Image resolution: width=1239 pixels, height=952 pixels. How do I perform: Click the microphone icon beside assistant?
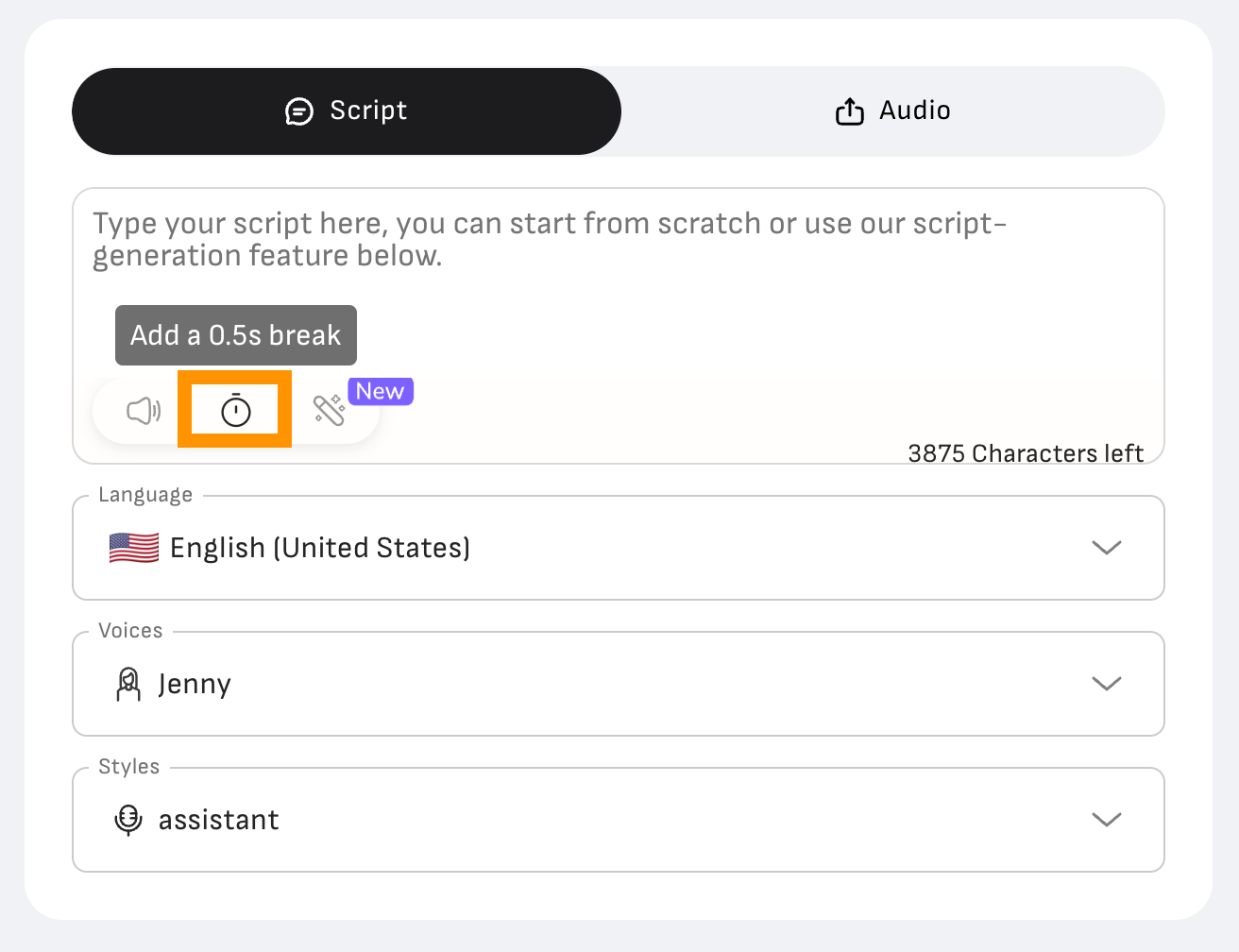click(x=128, y=820)
